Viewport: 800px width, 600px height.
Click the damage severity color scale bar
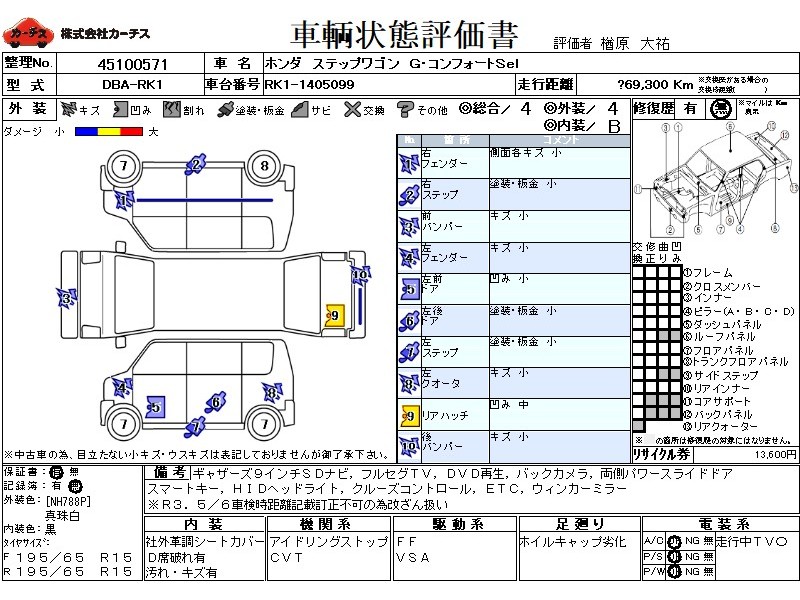pyautogui.click(x=108, y=131)
